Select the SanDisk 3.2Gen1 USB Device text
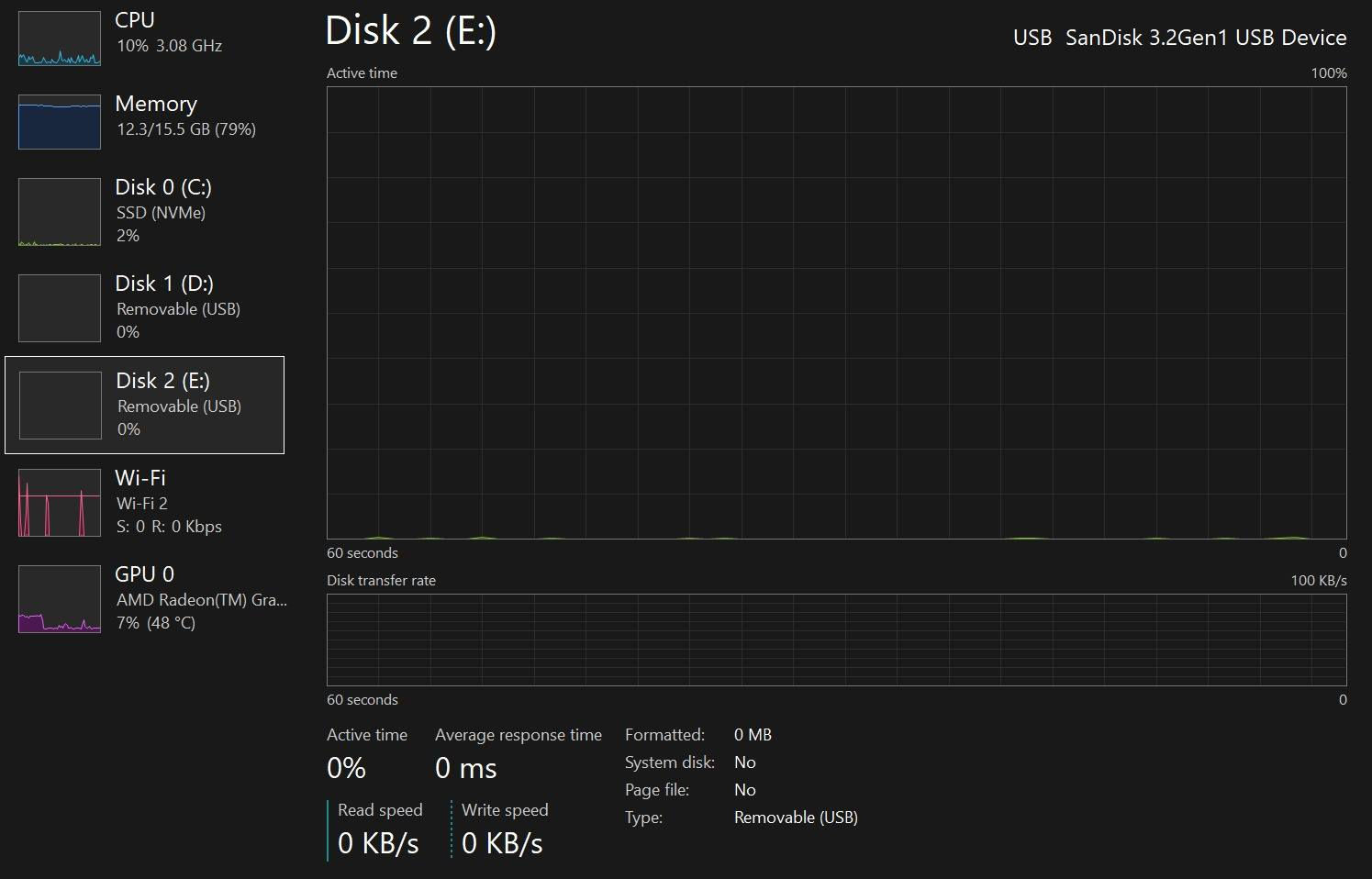 (1205, 38)
